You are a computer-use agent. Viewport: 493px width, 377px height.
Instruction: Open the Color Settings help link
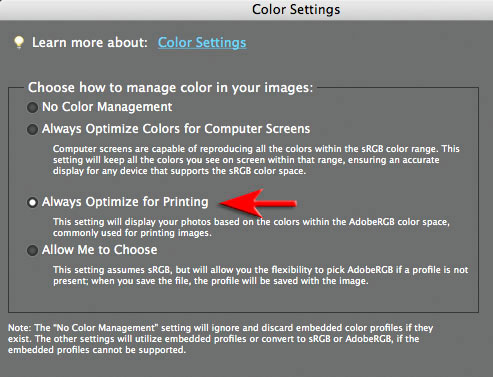click(202, 43)
